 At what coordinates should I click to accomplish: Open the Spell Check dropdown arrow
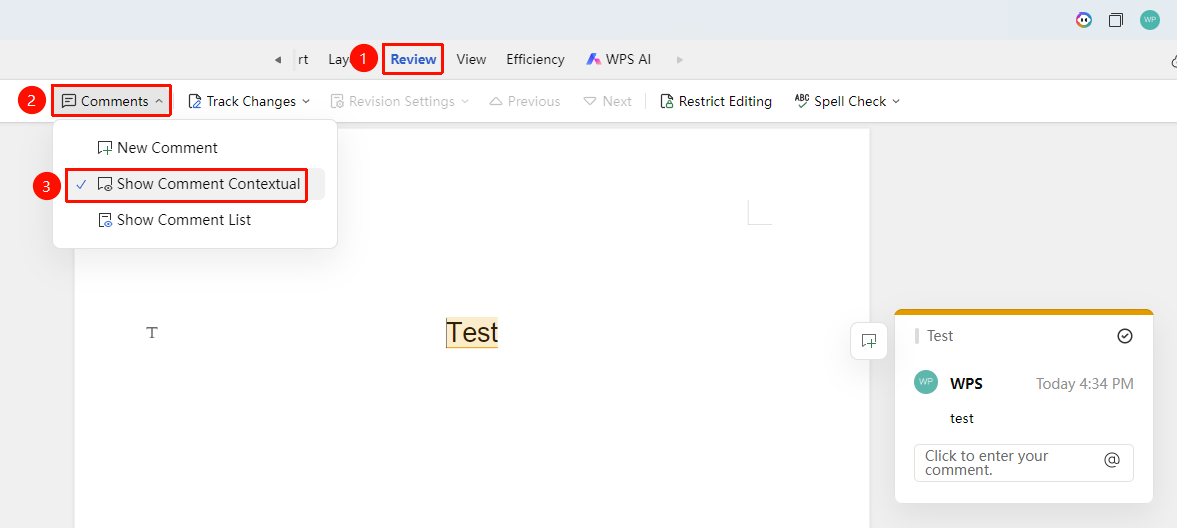[x=896, y=101]
